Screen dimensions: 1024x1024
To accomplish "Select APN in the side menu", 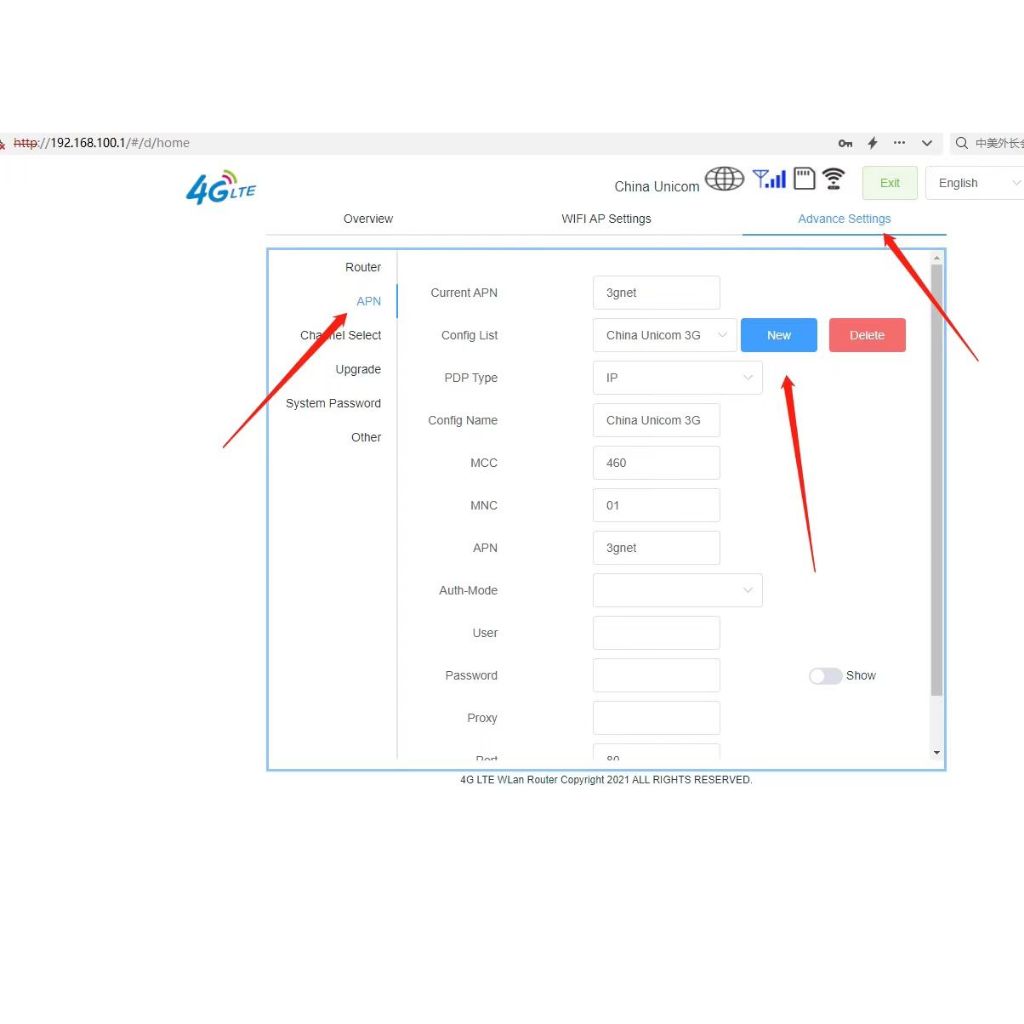I will [368, 301].
